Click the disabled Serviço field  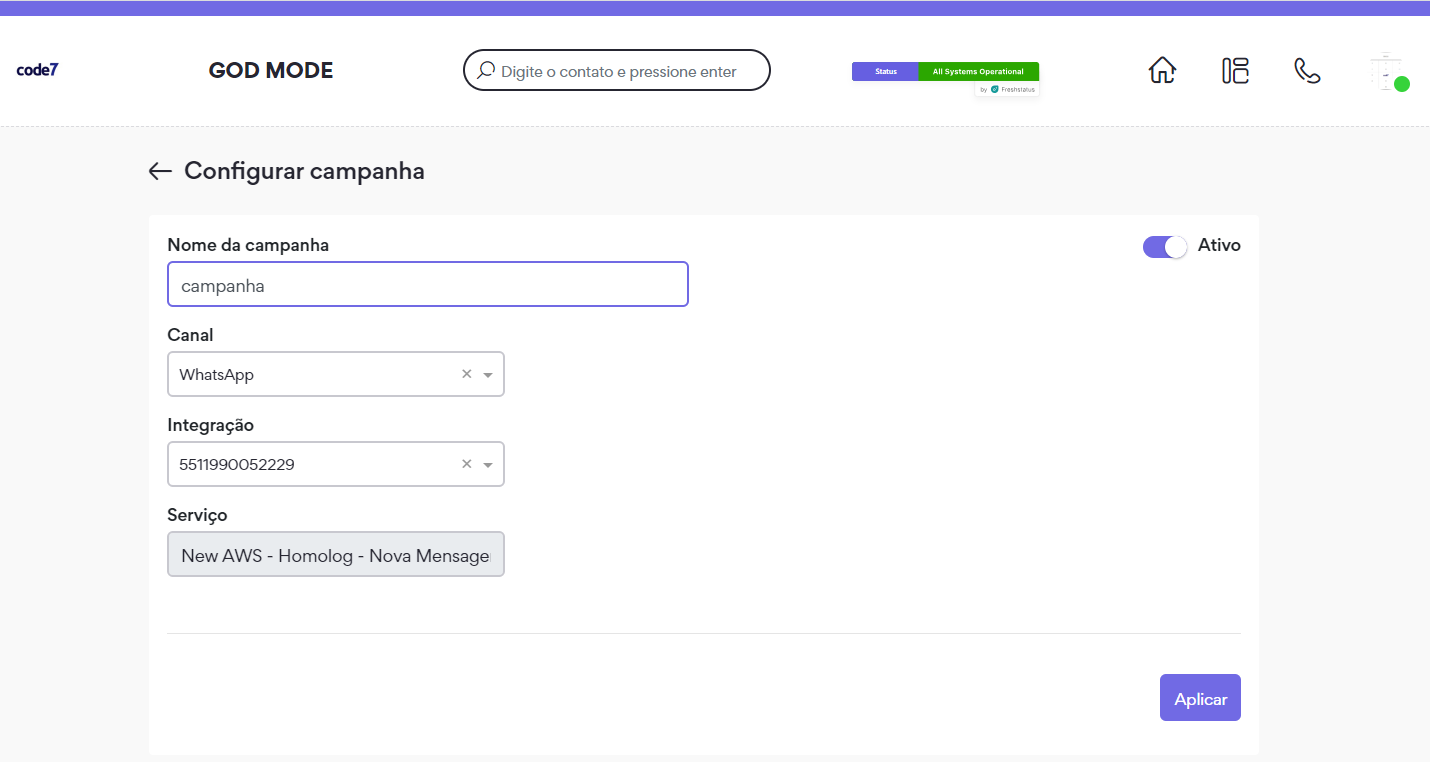336,554
